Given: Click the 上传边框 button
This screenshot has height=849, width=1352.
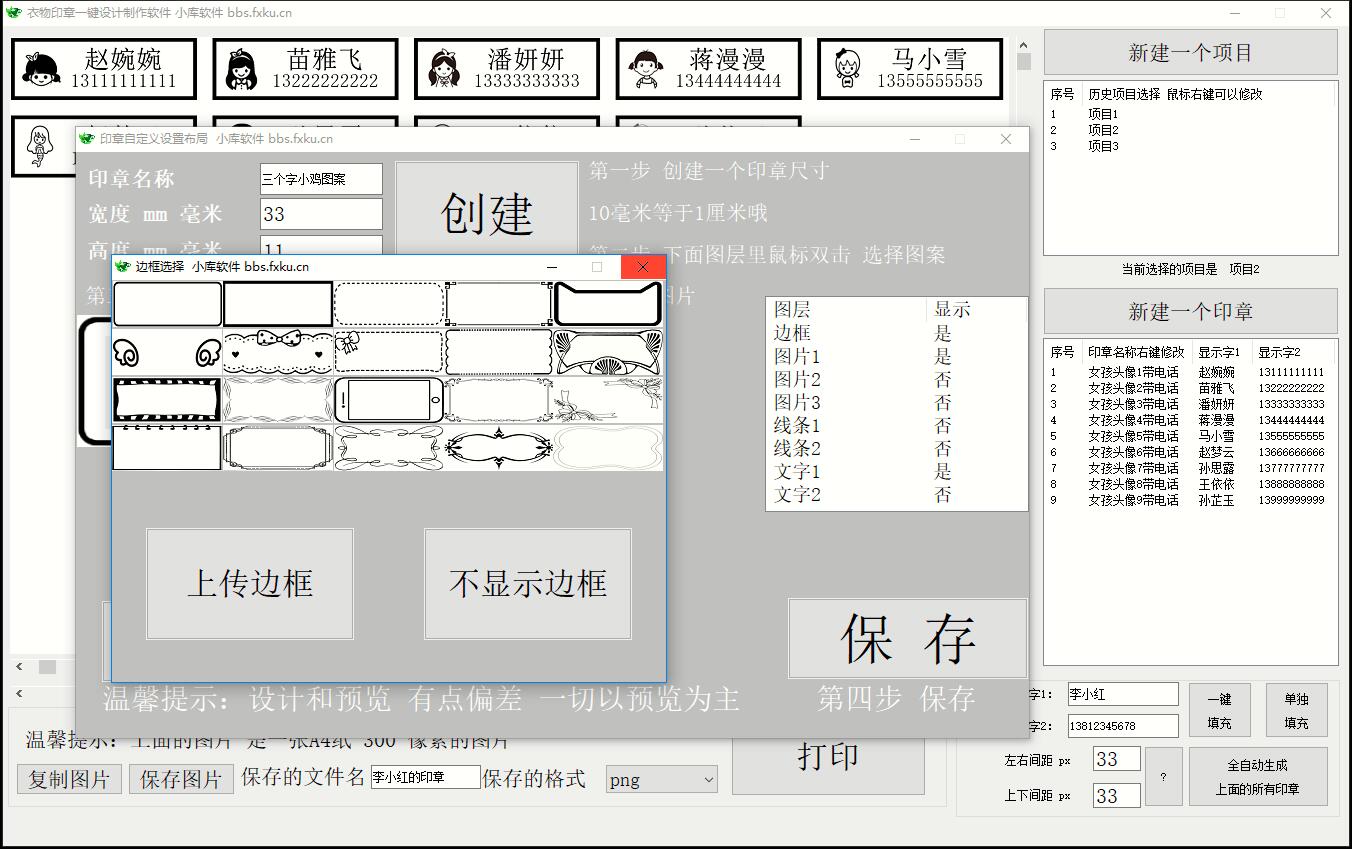Looking at the screenshot, I should tap(250, 584).
